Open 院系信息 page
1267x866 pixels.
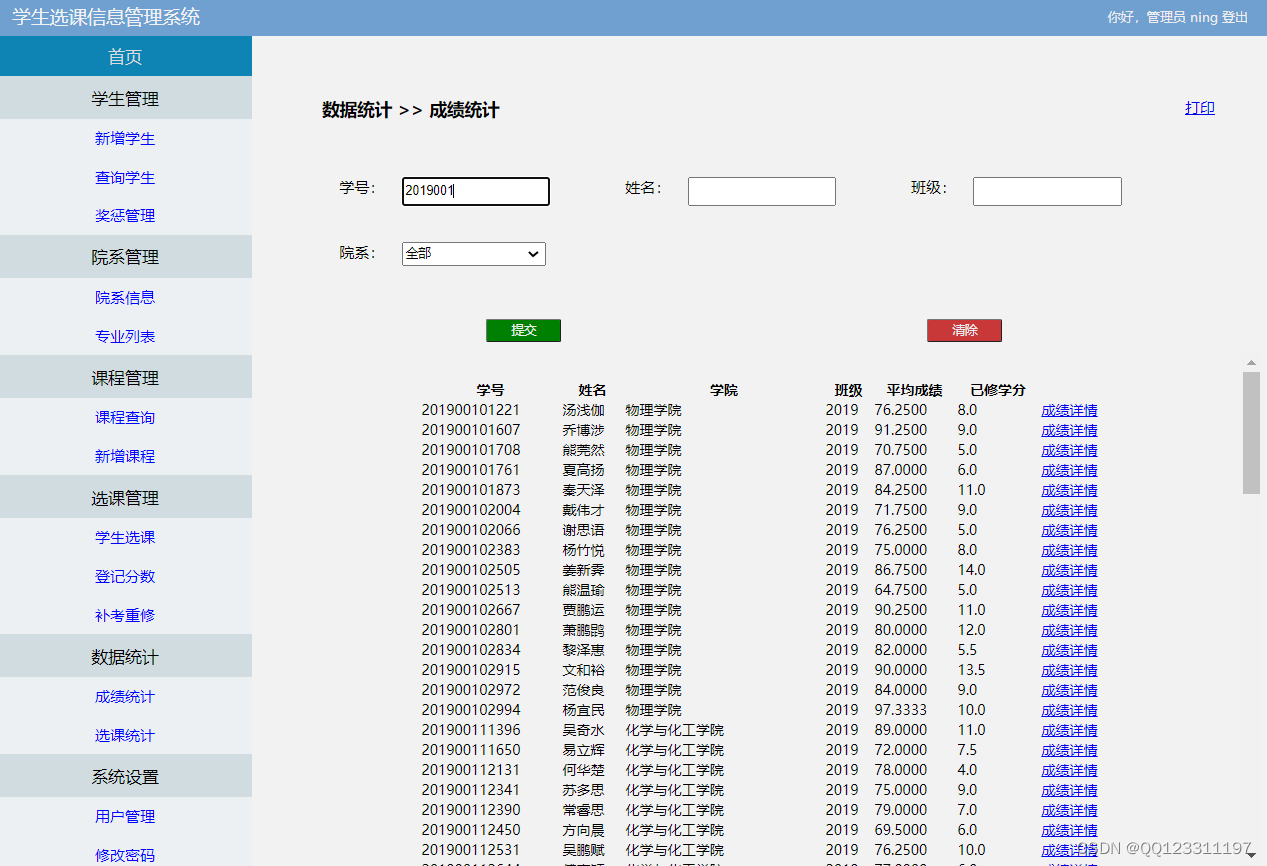(125, 298)
